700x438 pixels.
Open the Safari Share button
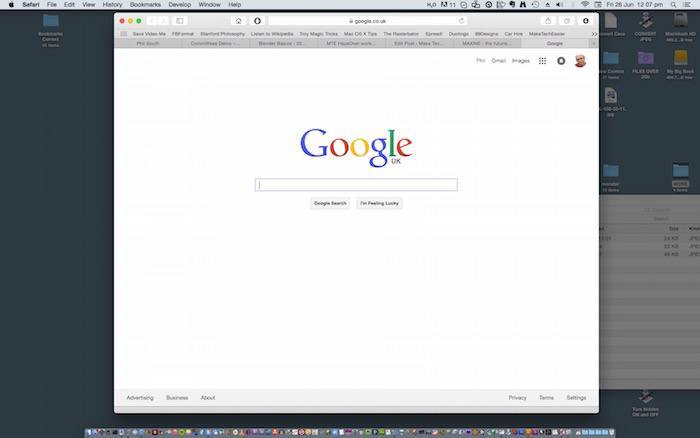coord(548,21)
